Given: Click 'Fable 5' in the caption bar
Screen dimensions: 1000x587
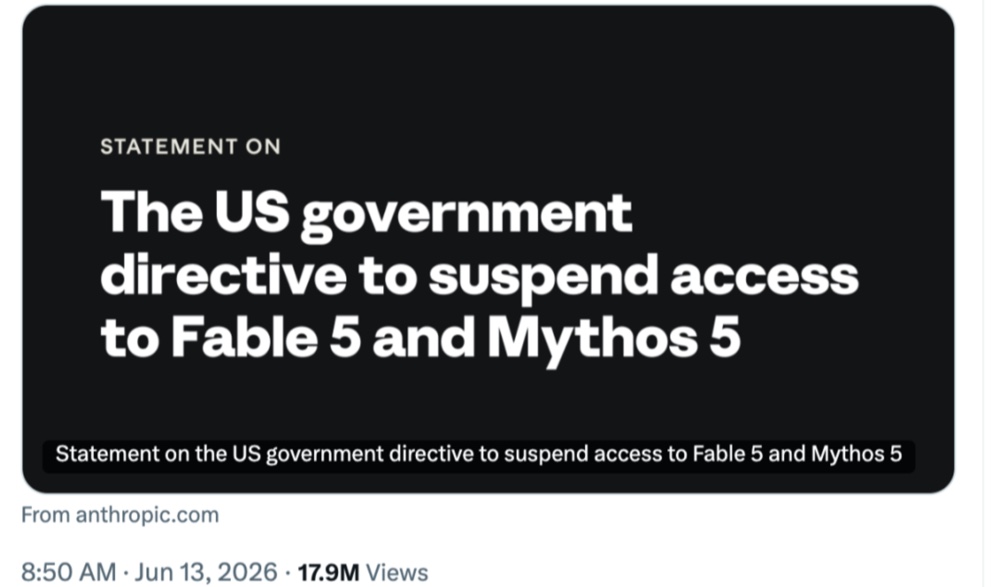Looking at the screenshot, I should pyautogui.click(x=728, y=454).
